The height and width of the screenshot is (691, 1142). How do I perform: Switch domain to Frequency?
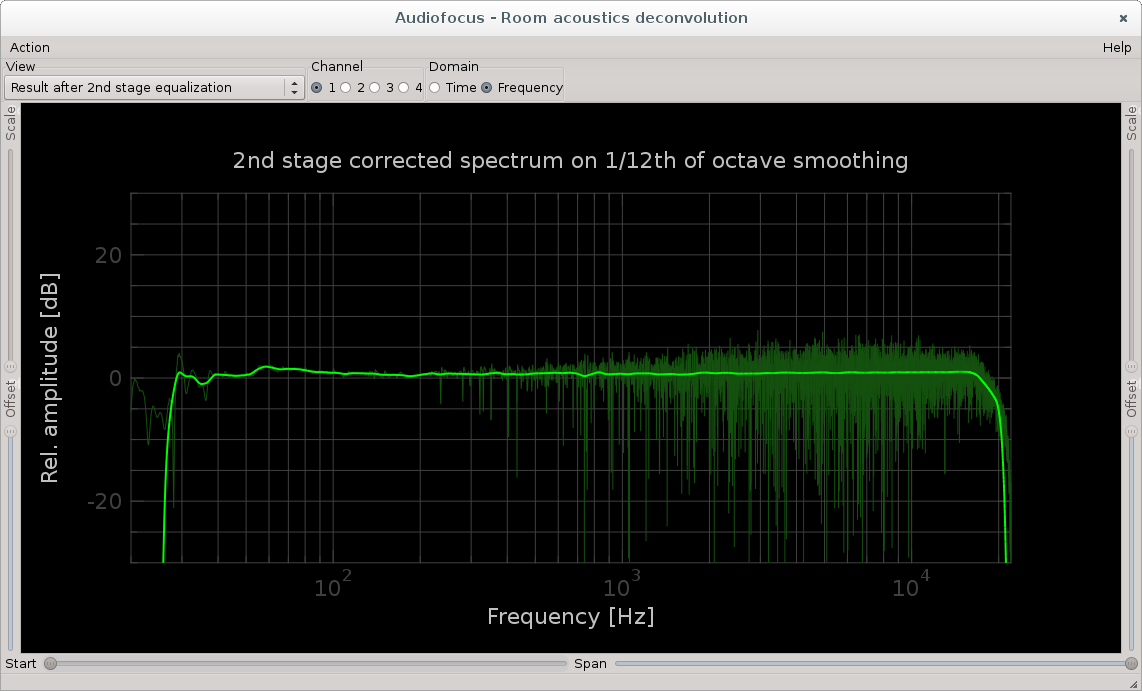click(x=487, y=87)
